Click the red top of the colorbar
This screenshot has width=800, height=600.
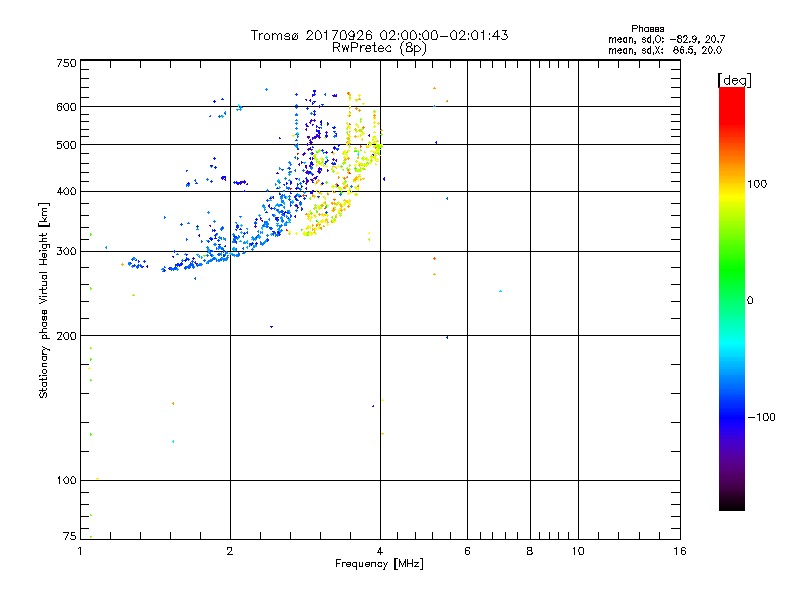coord(731,95)
